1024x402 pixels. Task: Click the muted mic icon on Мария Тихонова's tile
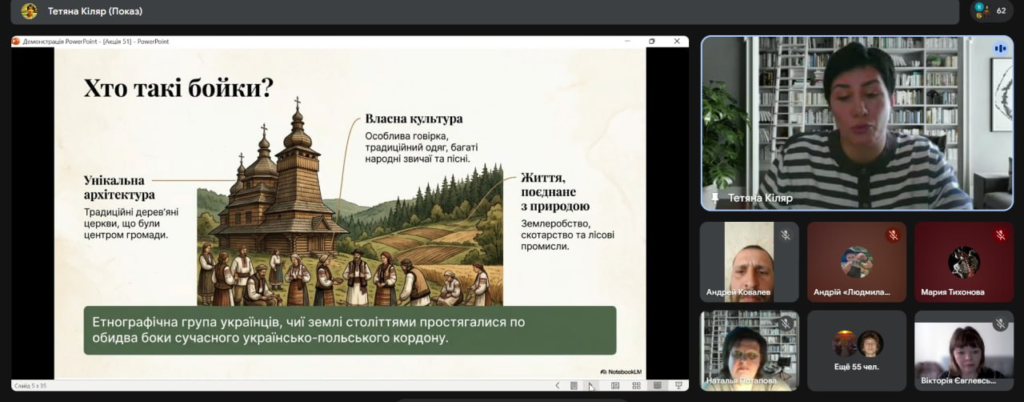[x=999, y=235]
